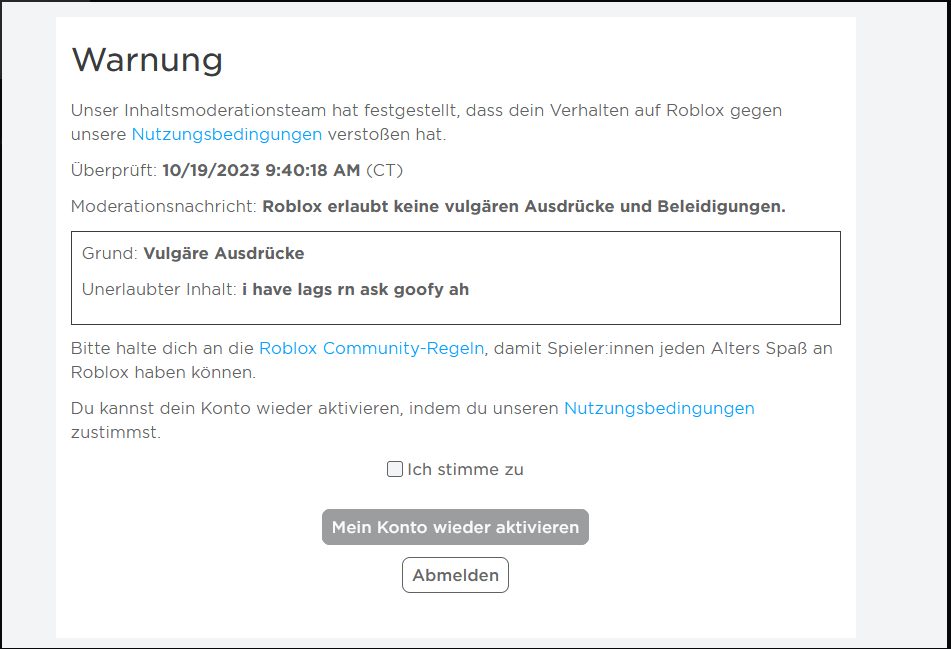Click the text 'Bitte halte dich an die'
This screenshot has height=649, width=951.
(163, 349)
